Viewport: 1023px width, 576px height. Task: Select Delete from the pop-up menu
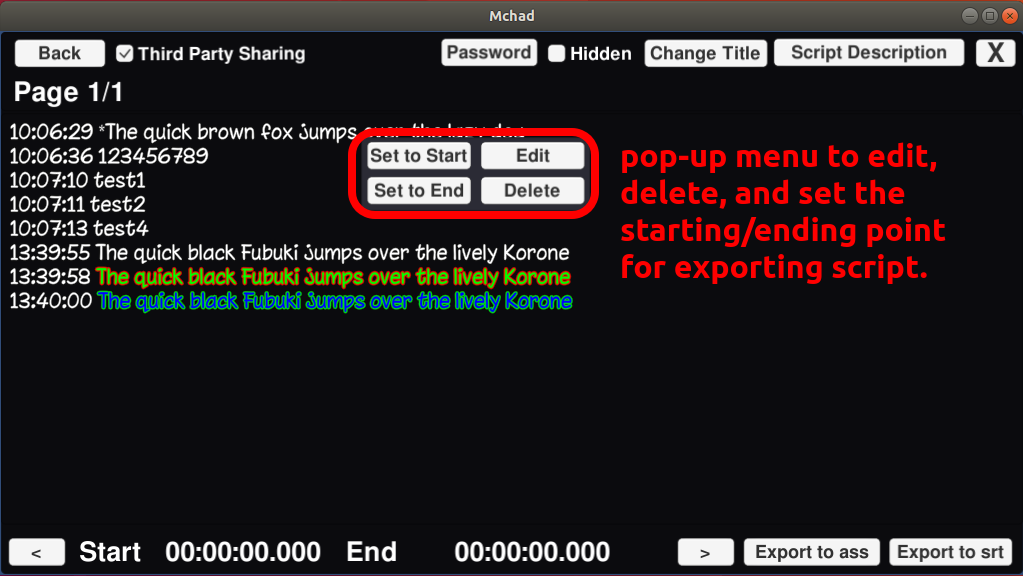[x=533, y=191]
